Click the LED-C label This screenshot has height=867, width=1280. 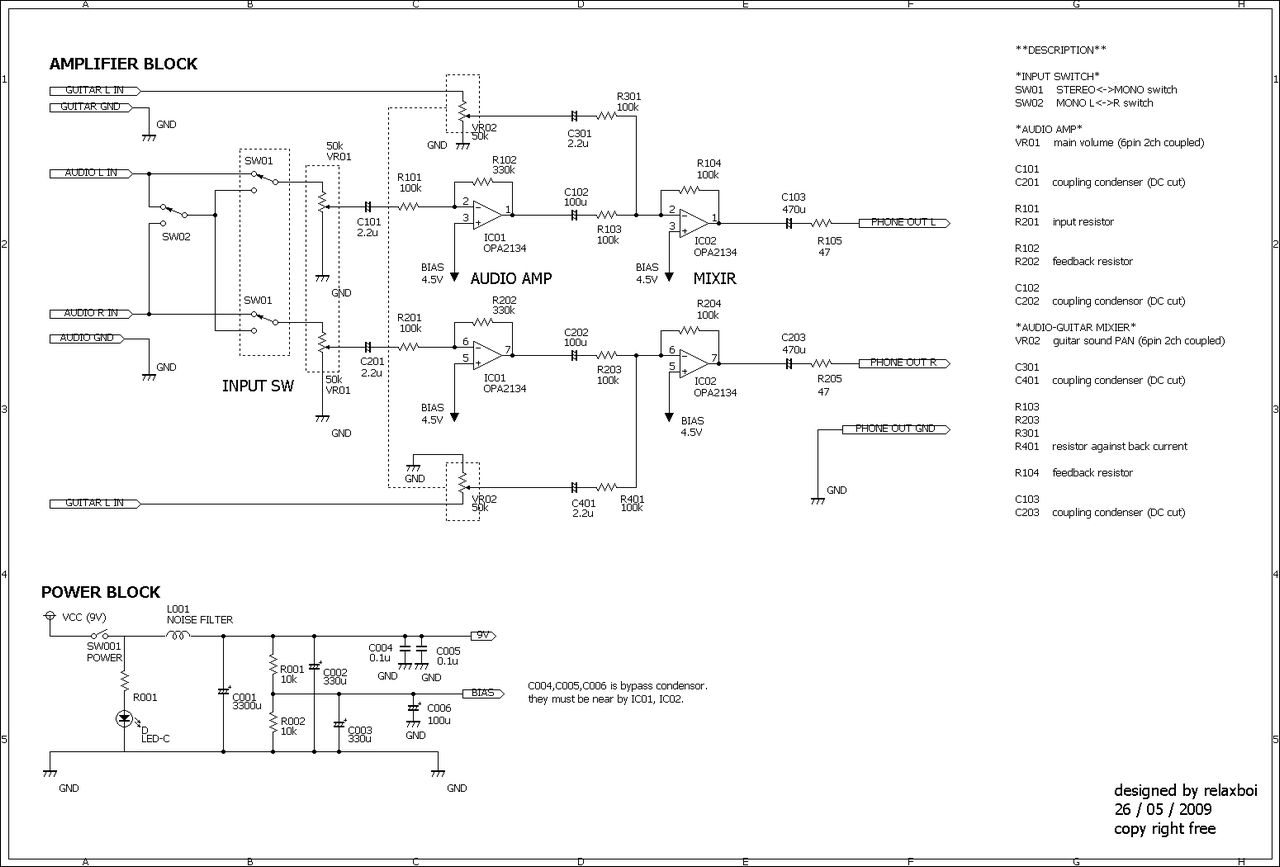156,738
